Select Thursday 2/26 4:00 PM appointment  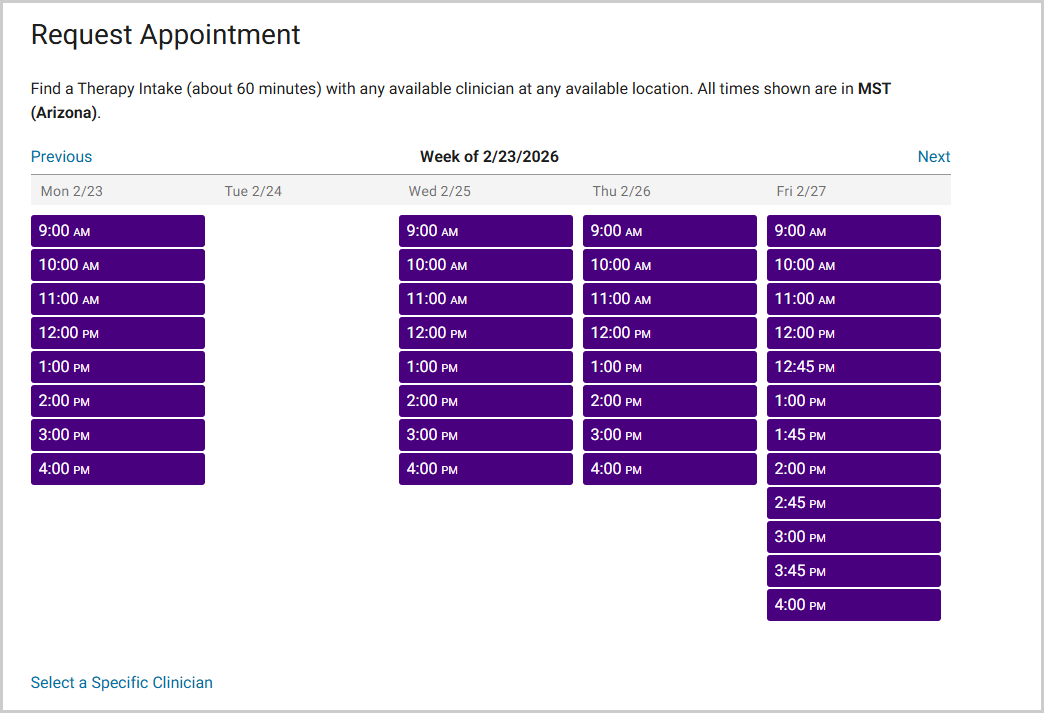tap(670, 469)
